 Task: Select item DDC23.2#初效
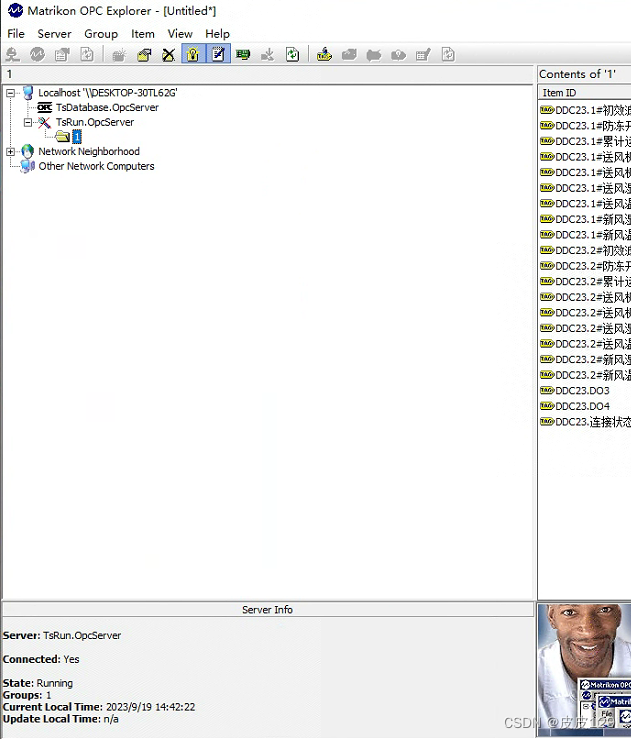593,250
